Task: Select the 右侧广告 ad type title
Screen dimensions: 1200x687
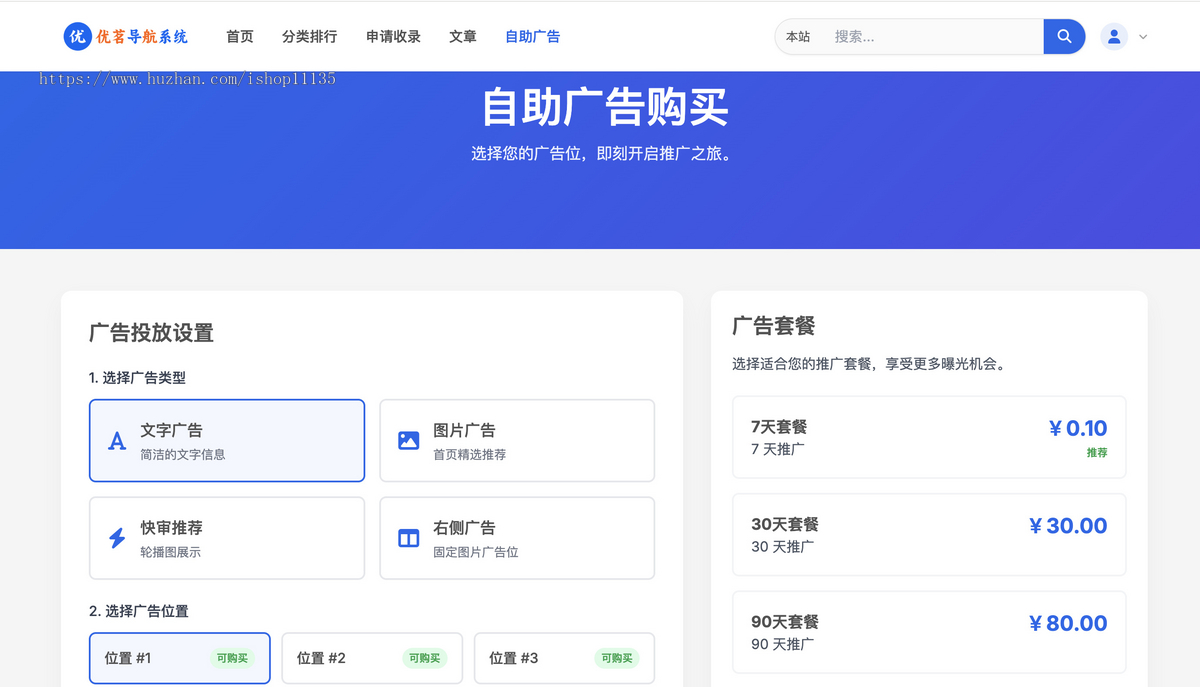Action: [x=464, y=528]
